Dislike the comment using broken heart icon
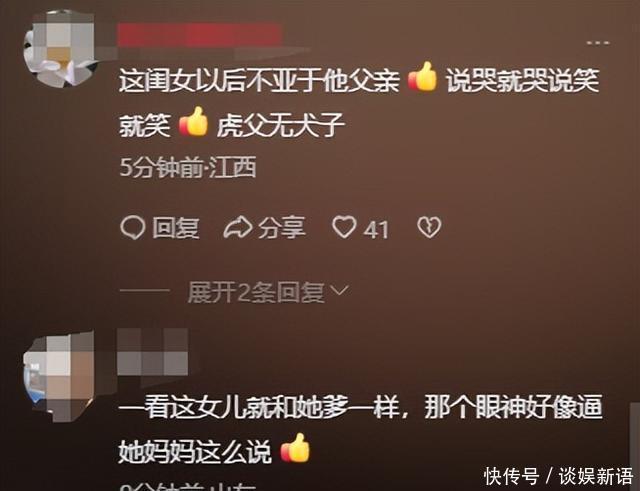640x491 pixels. coord(429,227)
